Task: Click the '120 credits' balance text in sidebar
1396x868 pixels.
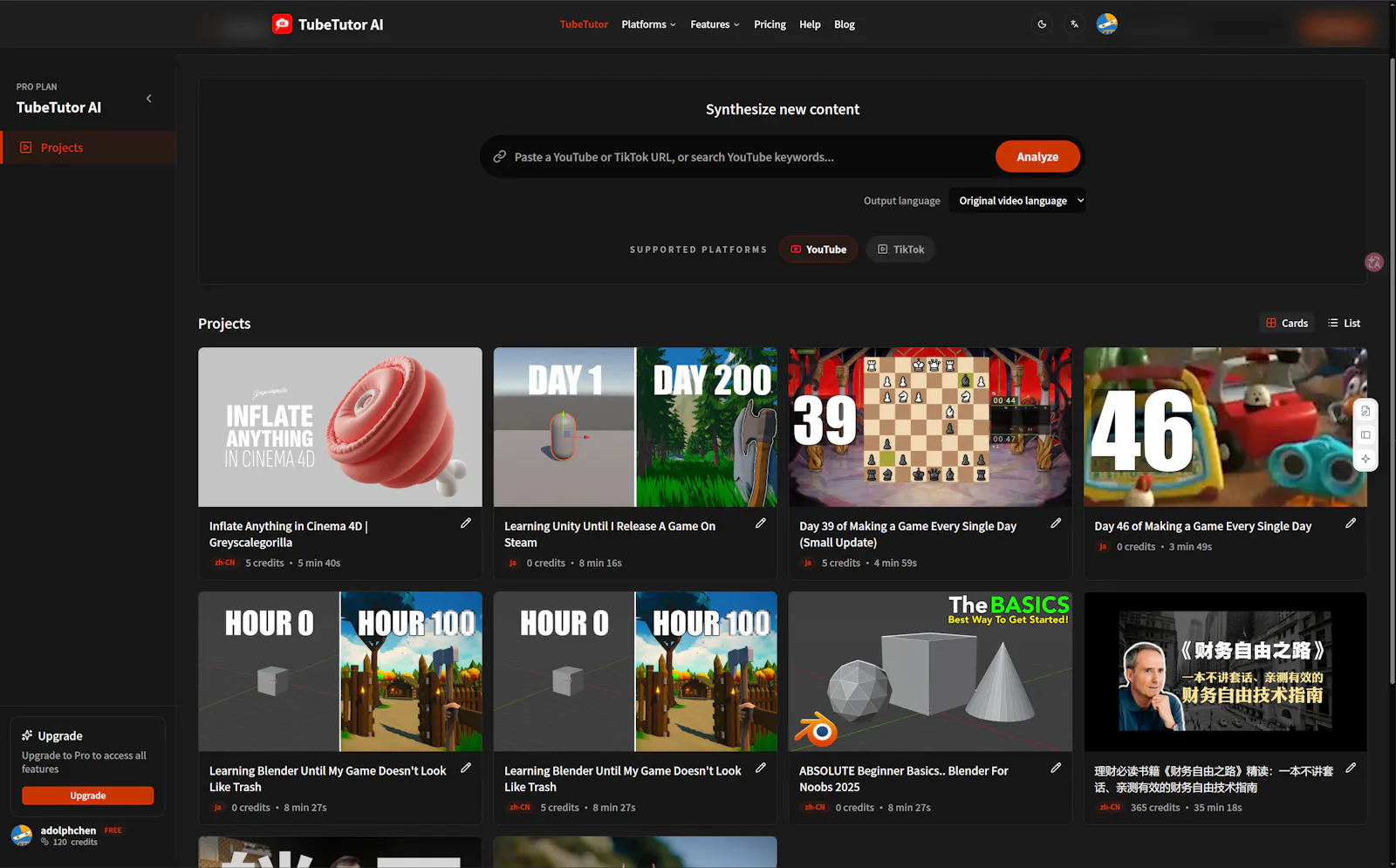Action: click(x=75, y=842)
